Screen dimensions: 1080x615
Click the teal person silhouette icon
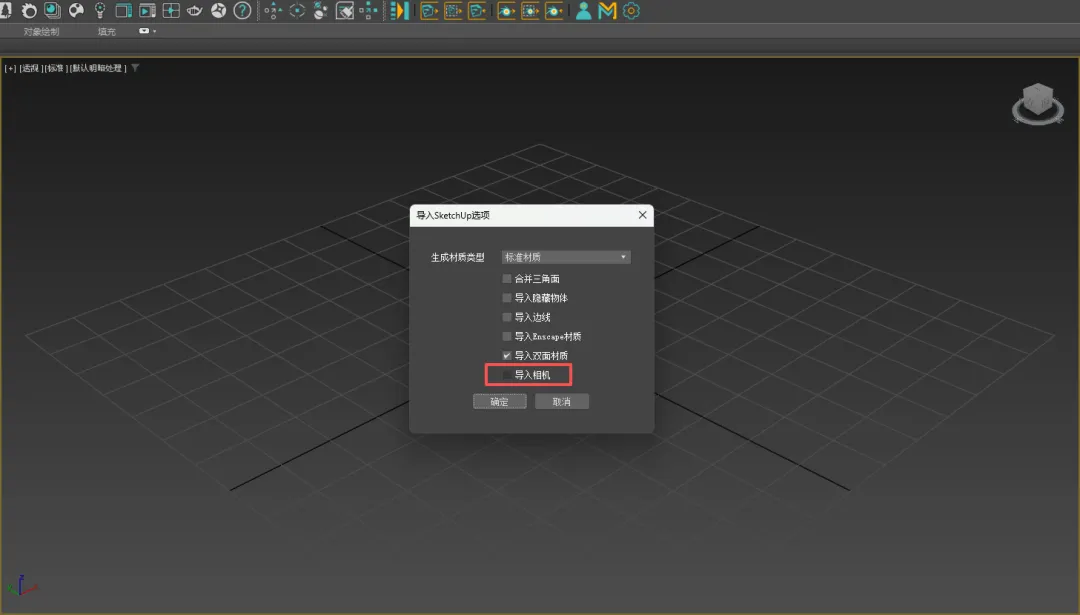pos(583,10)
